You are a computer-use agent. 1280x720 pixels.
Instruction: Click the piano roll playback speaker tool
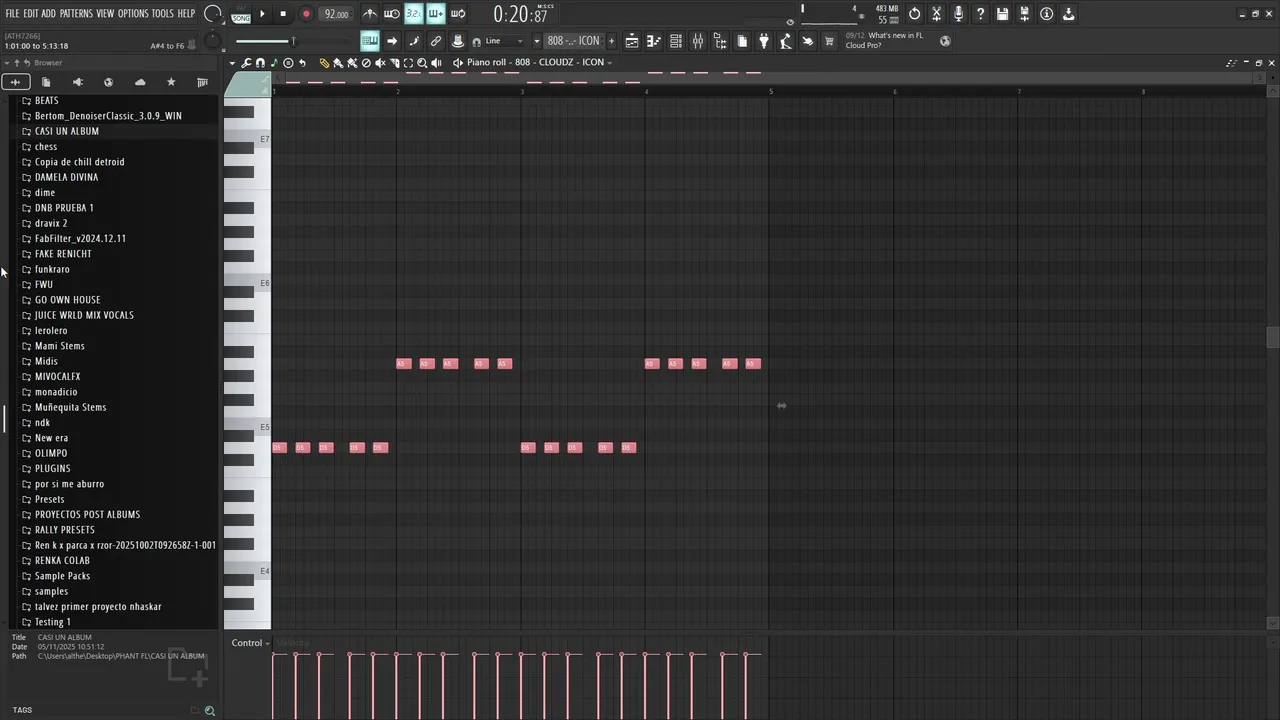(436, 63)
